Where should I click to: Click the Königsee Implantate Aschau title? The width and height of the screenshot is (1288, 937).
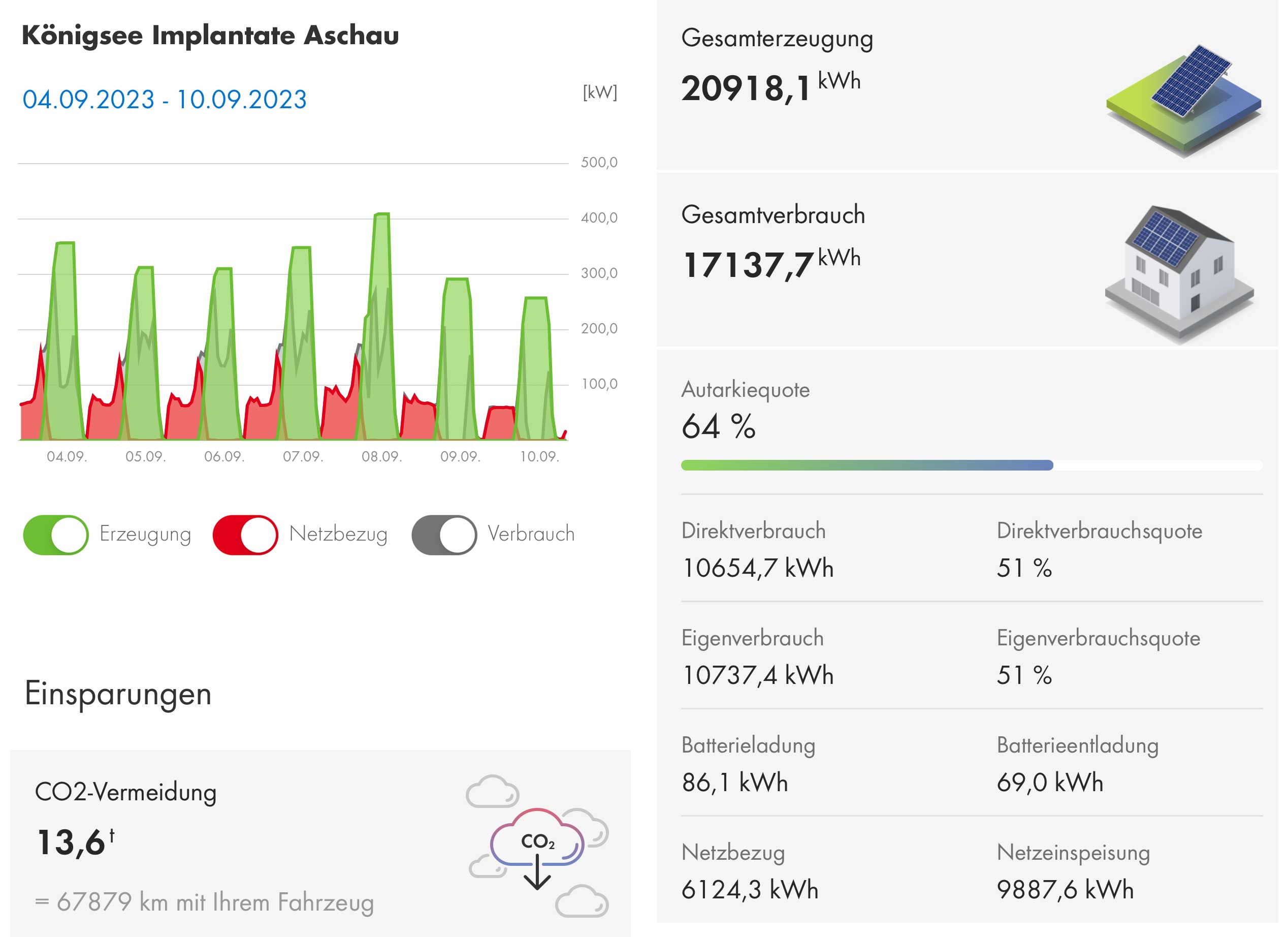(211, 35)
